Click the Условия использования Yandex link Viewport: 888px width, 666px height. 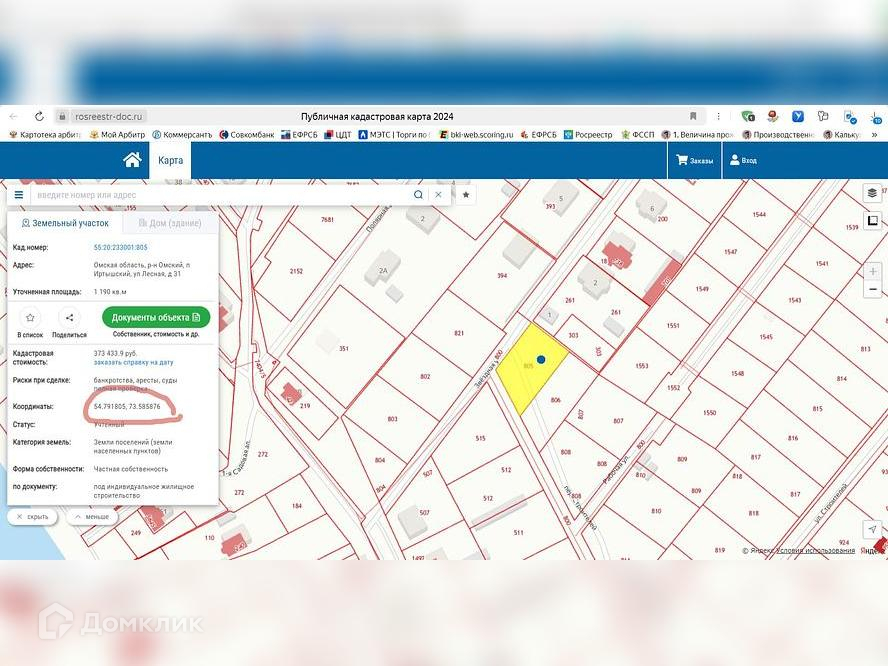[816, 550]
